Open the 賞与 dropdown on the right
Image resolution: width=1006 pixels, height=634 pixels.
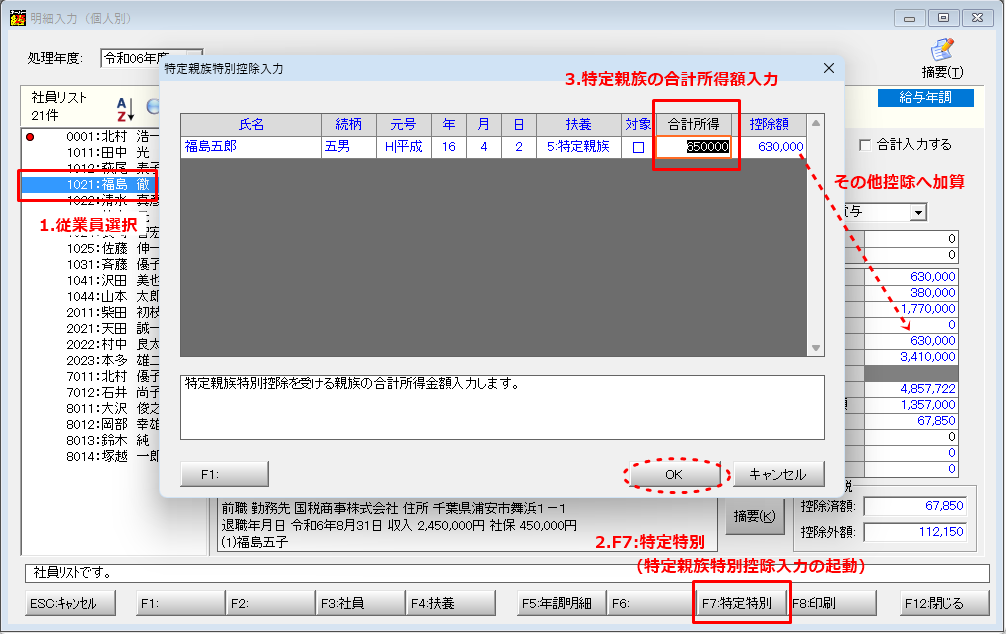pos(917,212)
